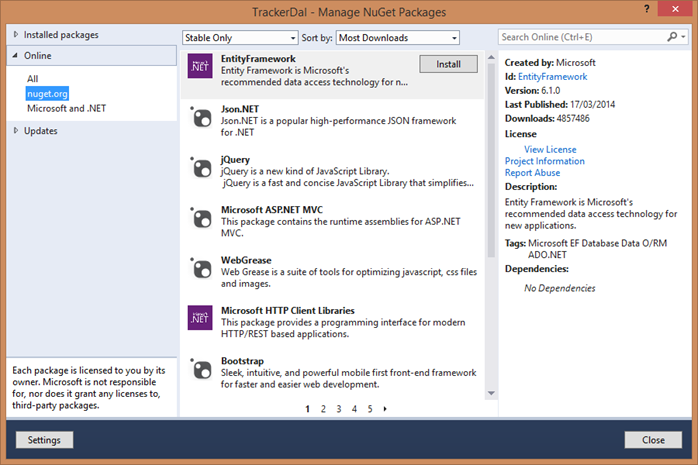Select the WebGrease package title
The width and height of the screenshot is (698, 465).
246,260
